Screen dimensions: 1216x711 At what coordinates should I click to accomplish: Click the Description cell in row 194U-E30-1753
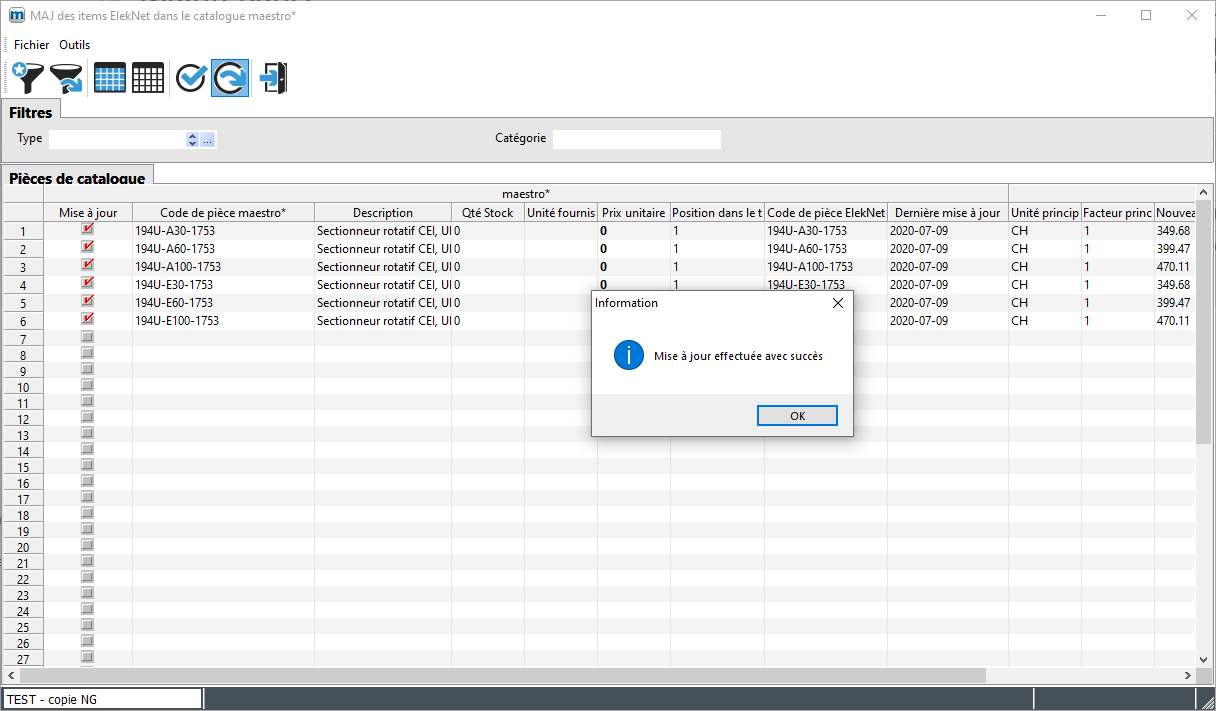(x=383, y=285)
